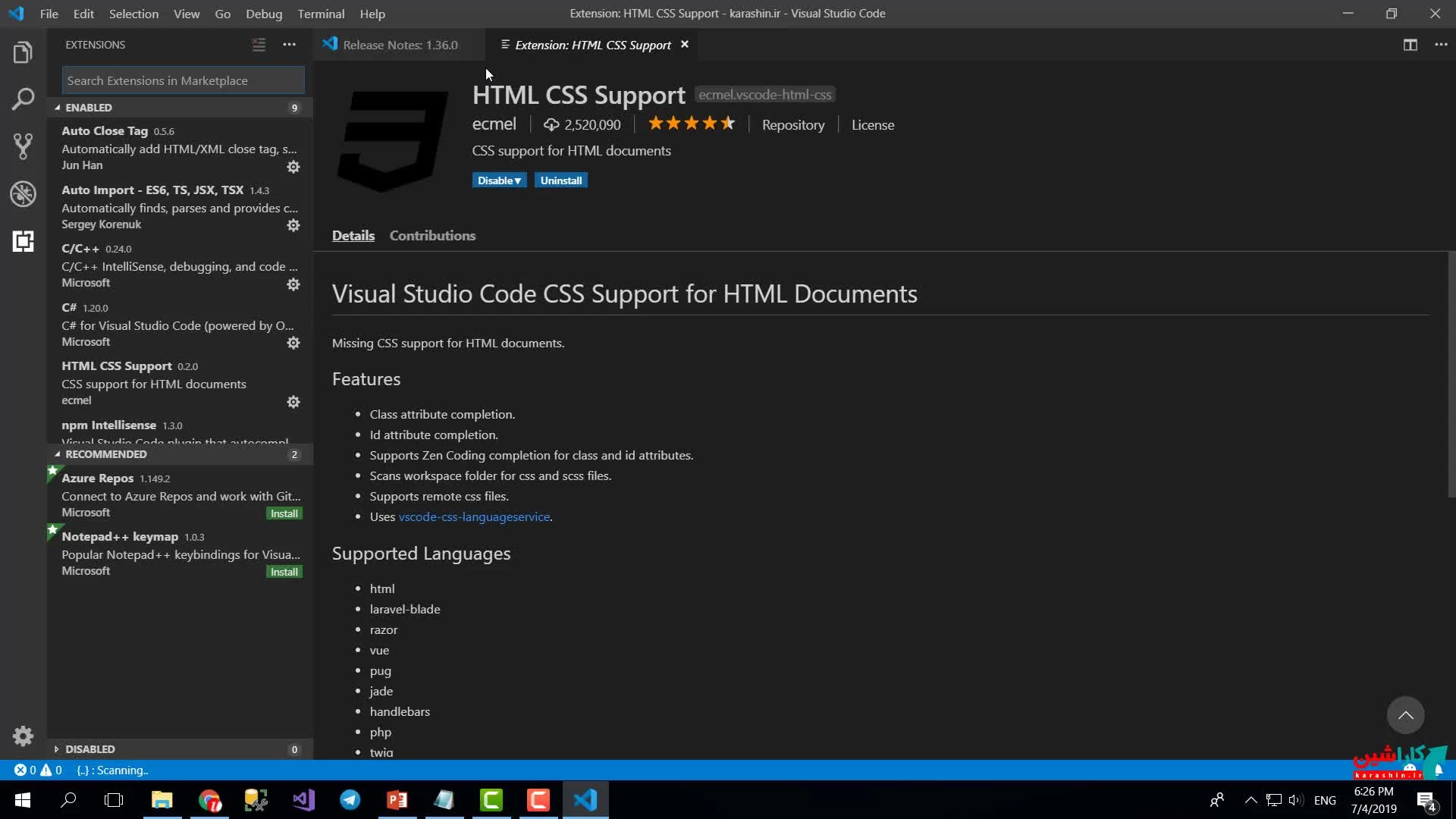The height and width of the screenshot is (819, 1456).
Task: Open gear menu for C# extension
Action: click(293, 343)
